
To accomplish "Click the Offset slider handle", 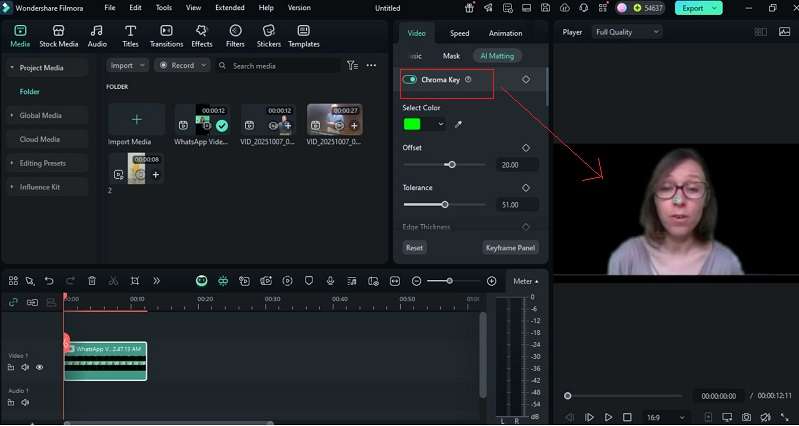I will pos(451,165).
